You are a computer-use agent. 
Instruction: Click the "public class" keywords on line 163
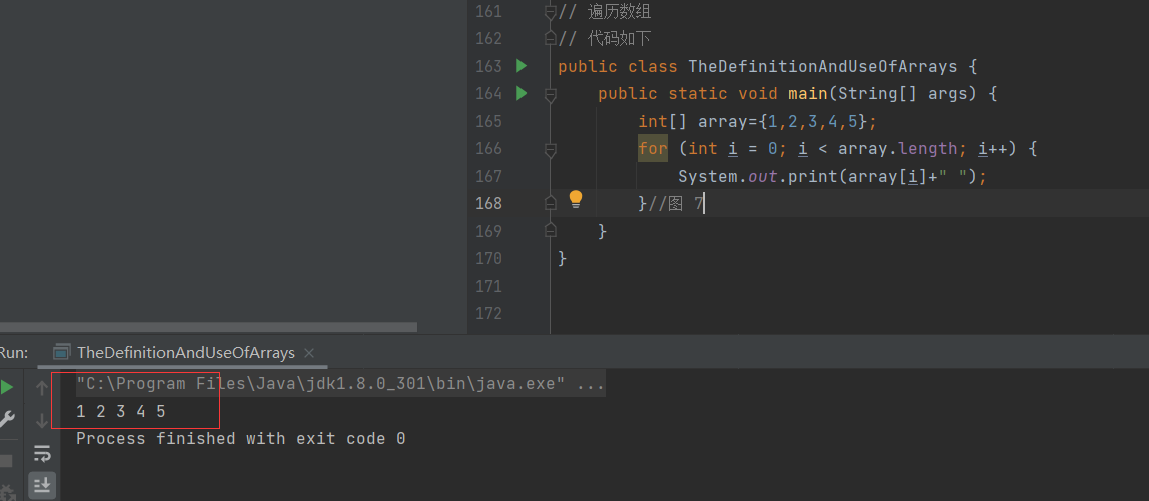pos(618,67)
